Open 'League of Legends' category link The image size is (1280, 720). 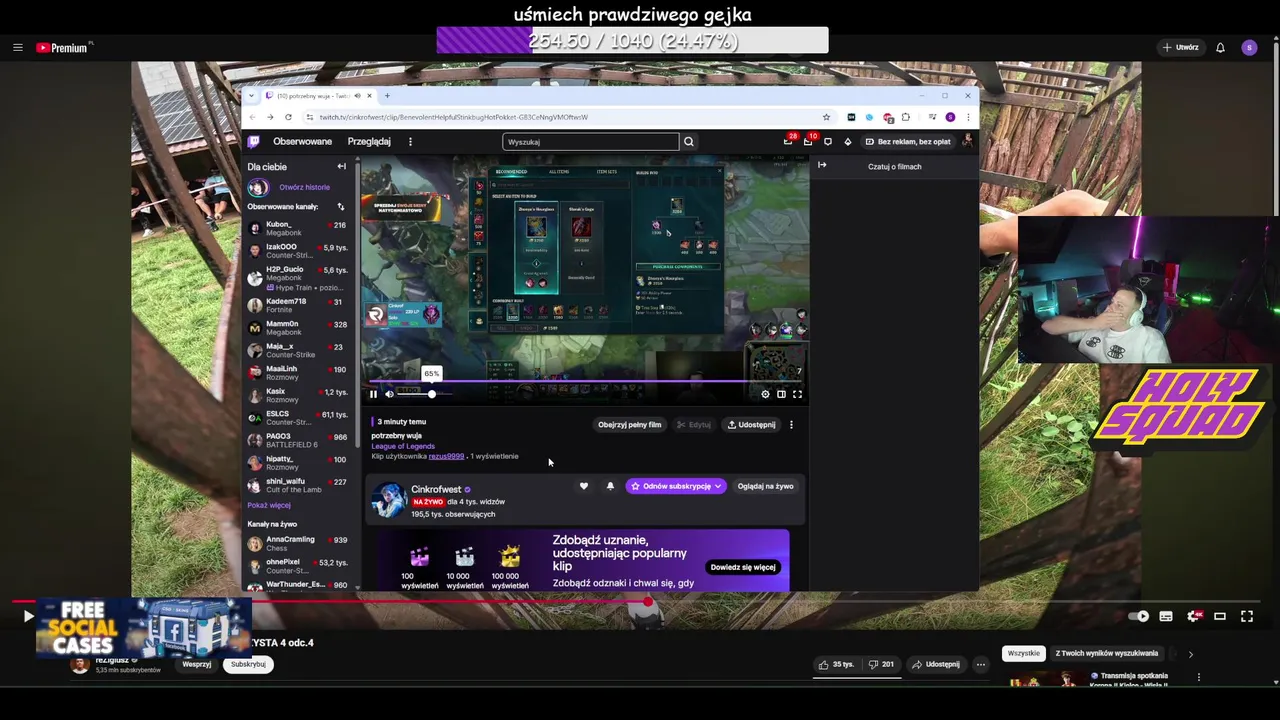[403, 446]
